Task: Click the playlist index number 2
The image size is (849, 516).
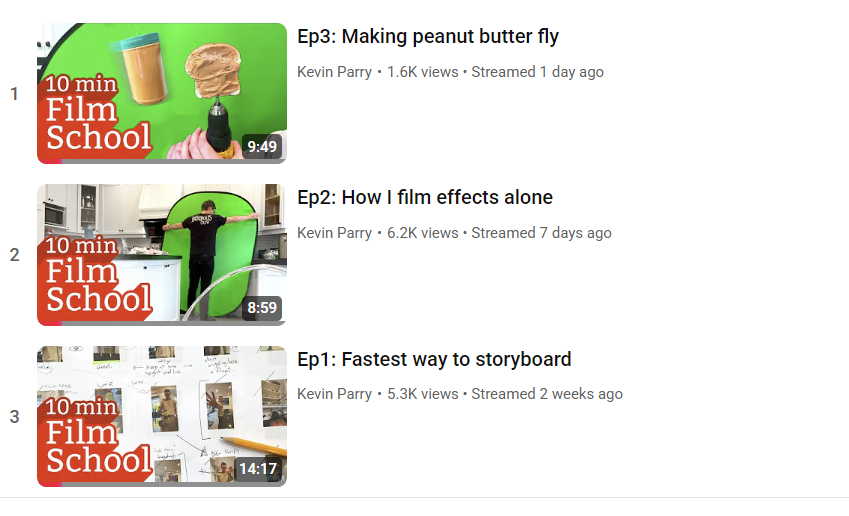Action: 15,255
